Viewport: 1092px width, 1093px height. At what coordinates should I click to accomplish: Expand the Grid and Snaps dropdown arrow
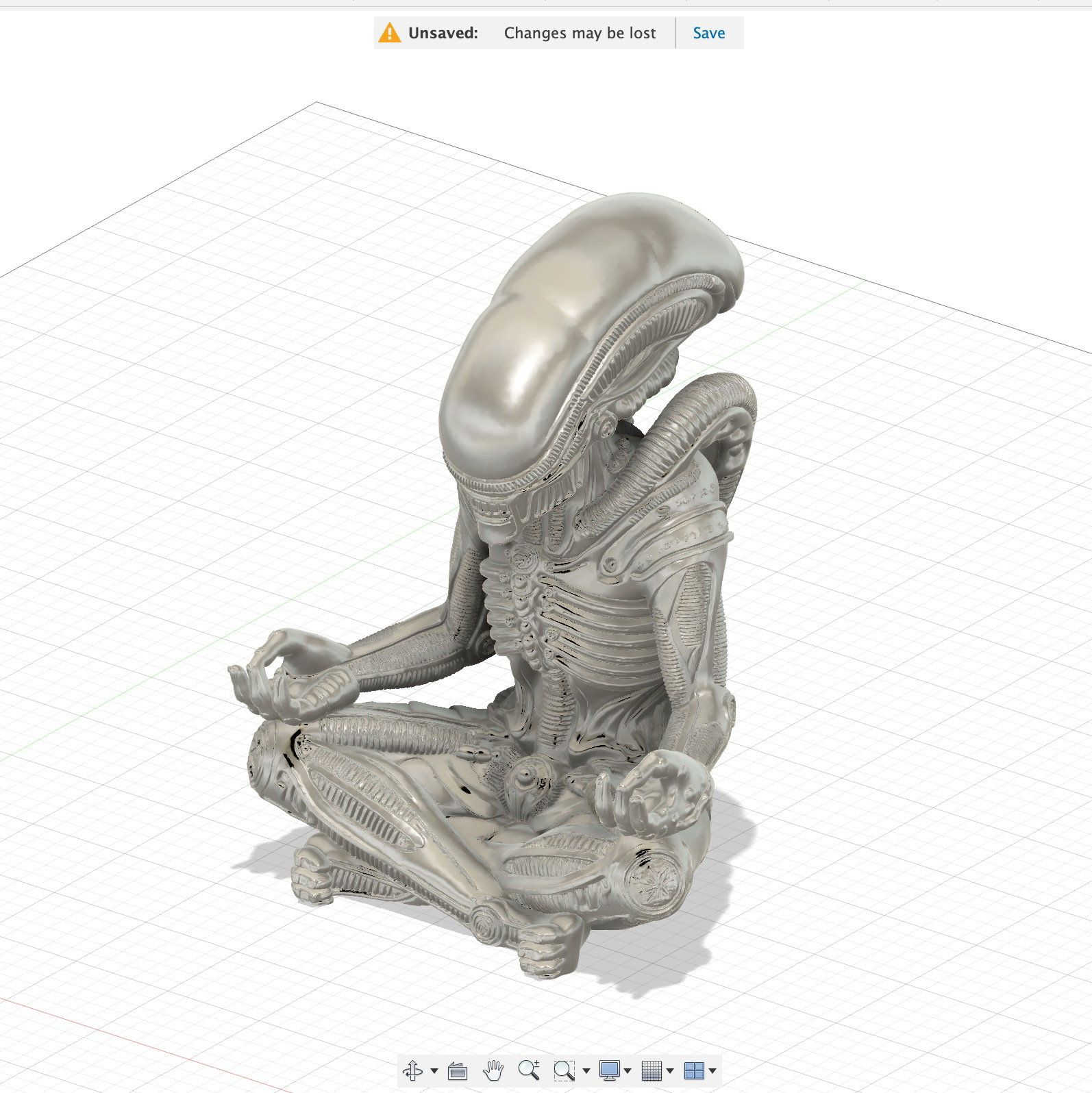[x=670, y=1071]
